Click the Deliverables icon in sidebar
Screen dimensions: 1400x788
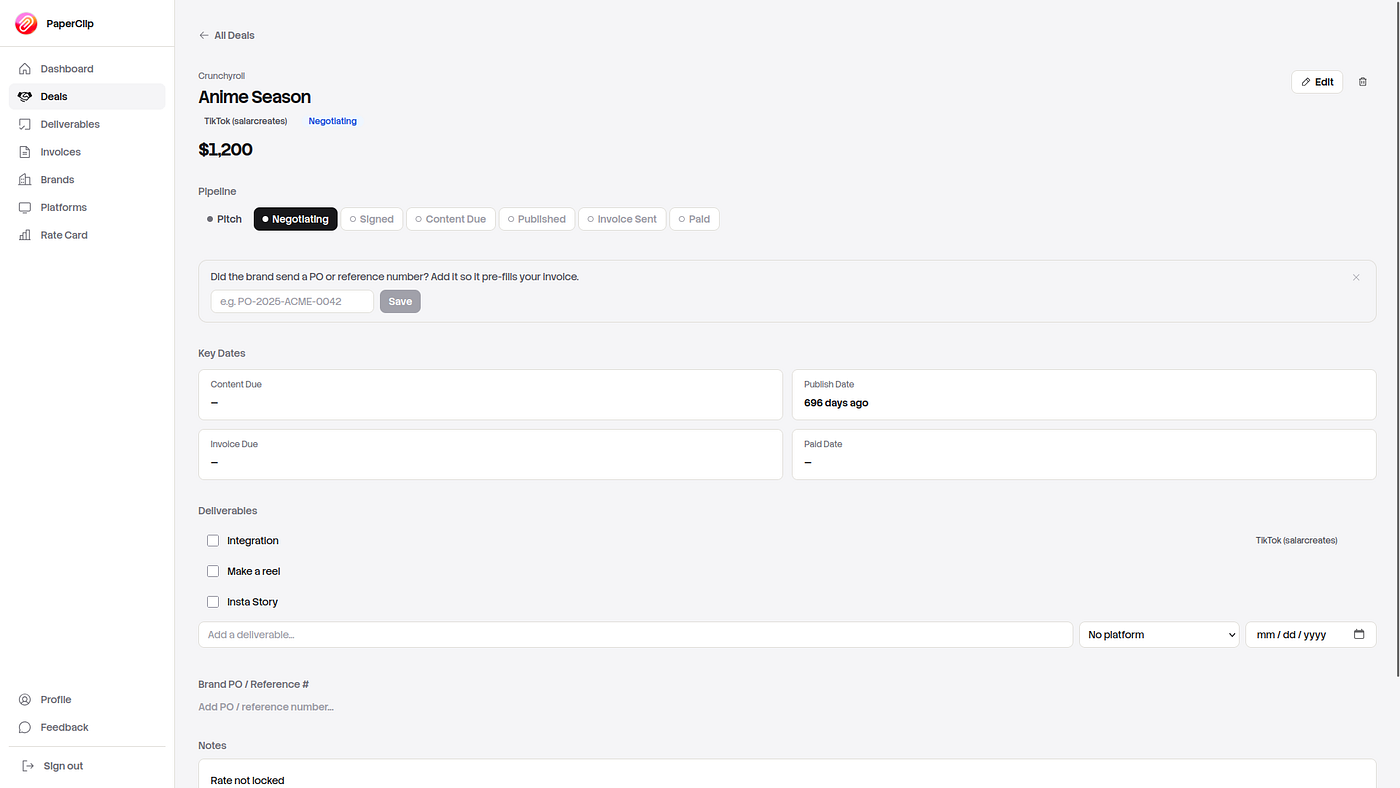click(x=25, y=125)
